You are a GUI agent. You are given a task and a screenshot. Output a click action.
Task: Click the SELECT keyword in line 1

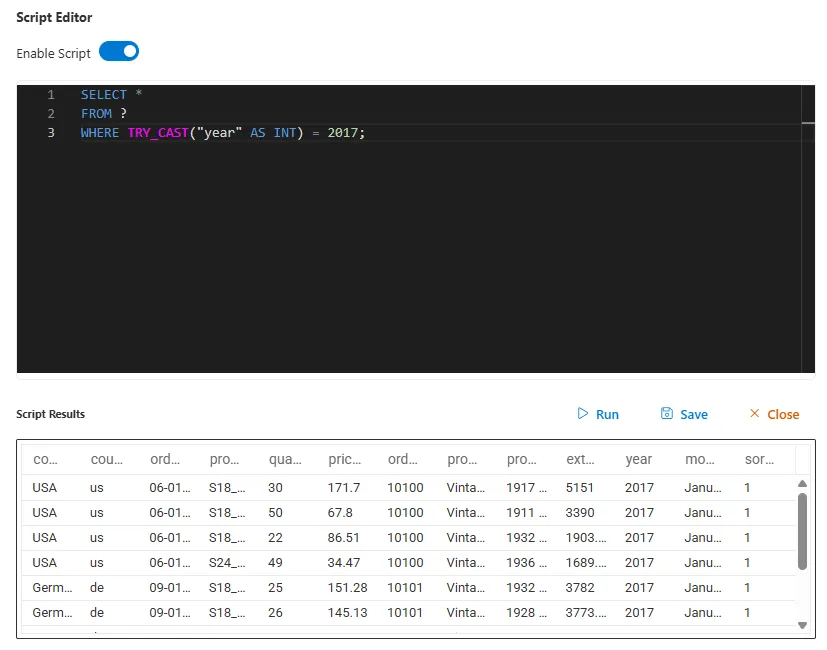[104, 94]
